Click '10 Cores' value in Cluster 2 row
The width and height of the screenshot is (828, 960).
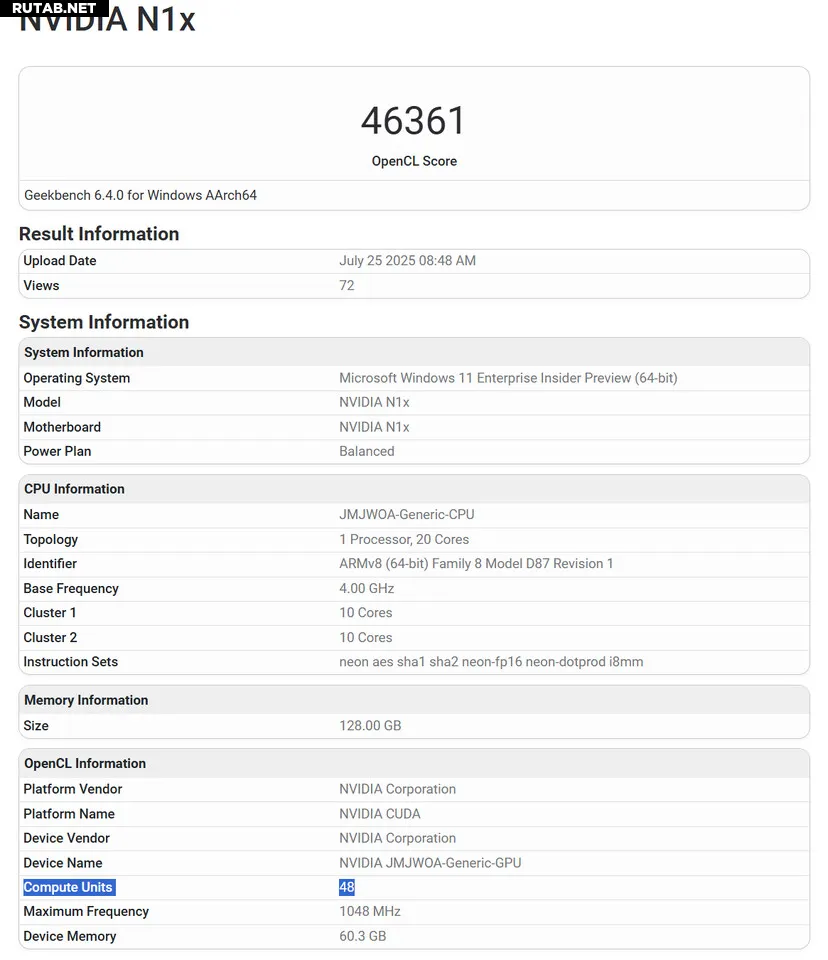[366, 637]
